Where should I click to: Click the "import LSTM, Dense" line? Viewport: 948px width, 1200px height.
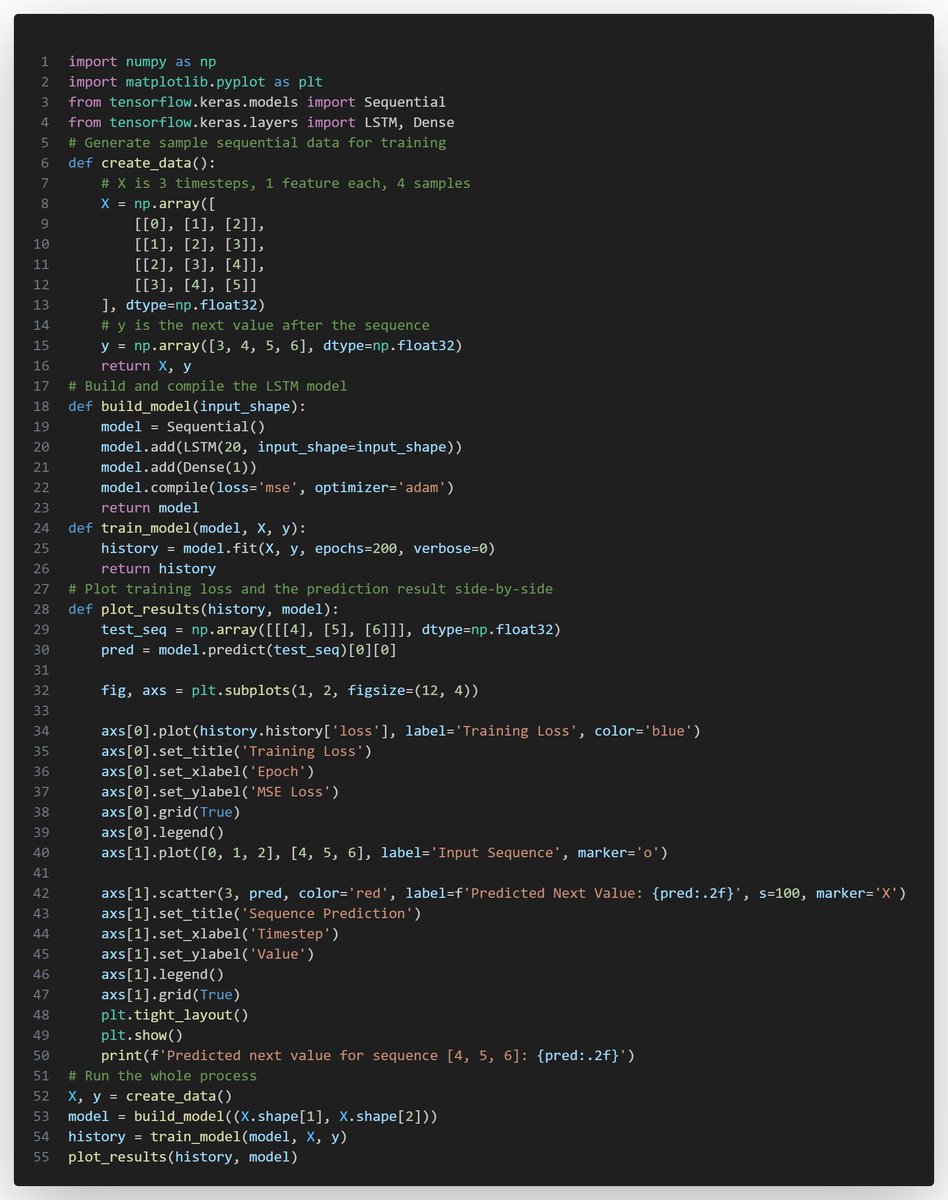point(261,122)
